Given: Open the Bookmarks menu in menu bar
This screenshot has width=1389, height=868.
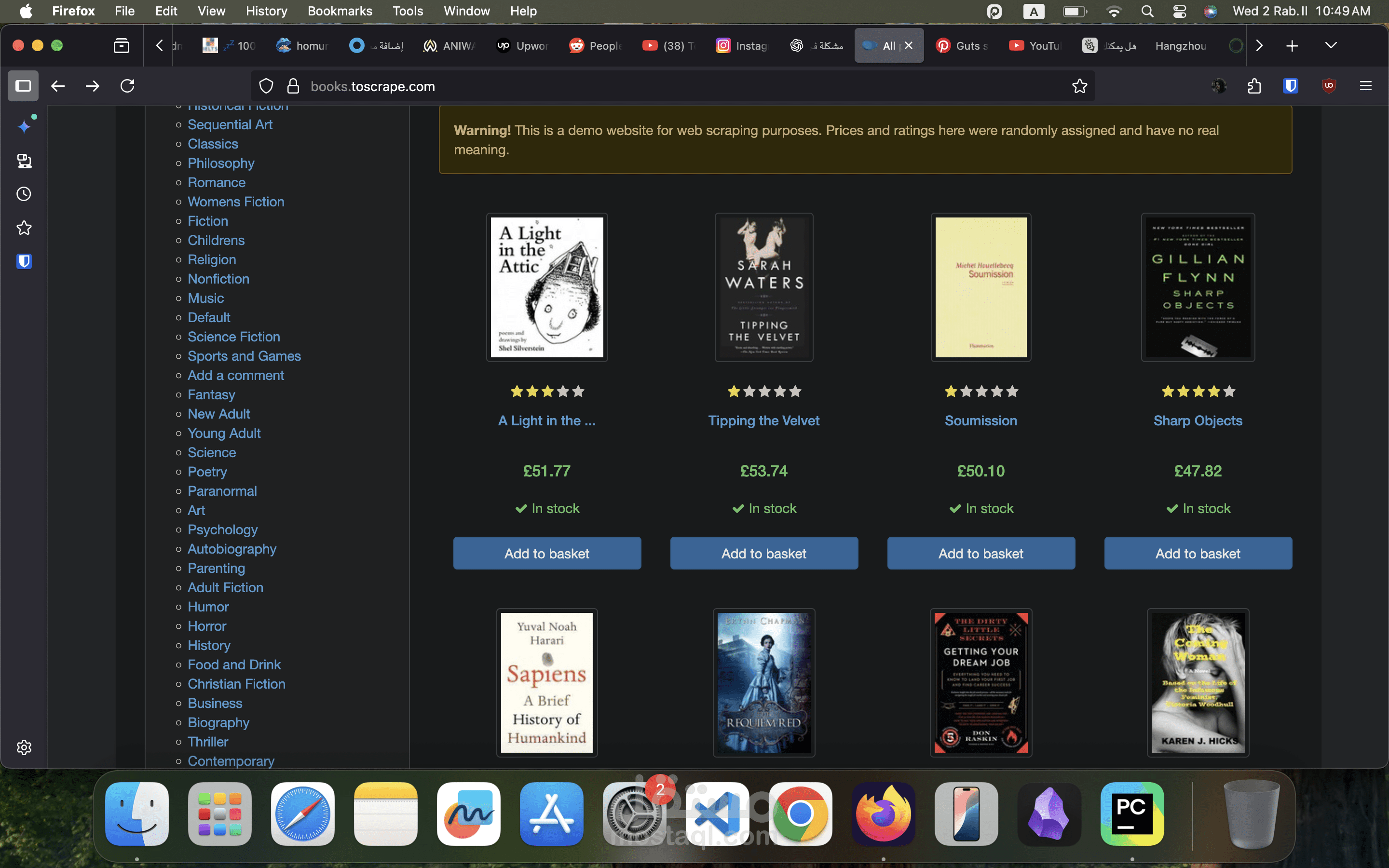Looking at the screenshot, I should [339, 11].
